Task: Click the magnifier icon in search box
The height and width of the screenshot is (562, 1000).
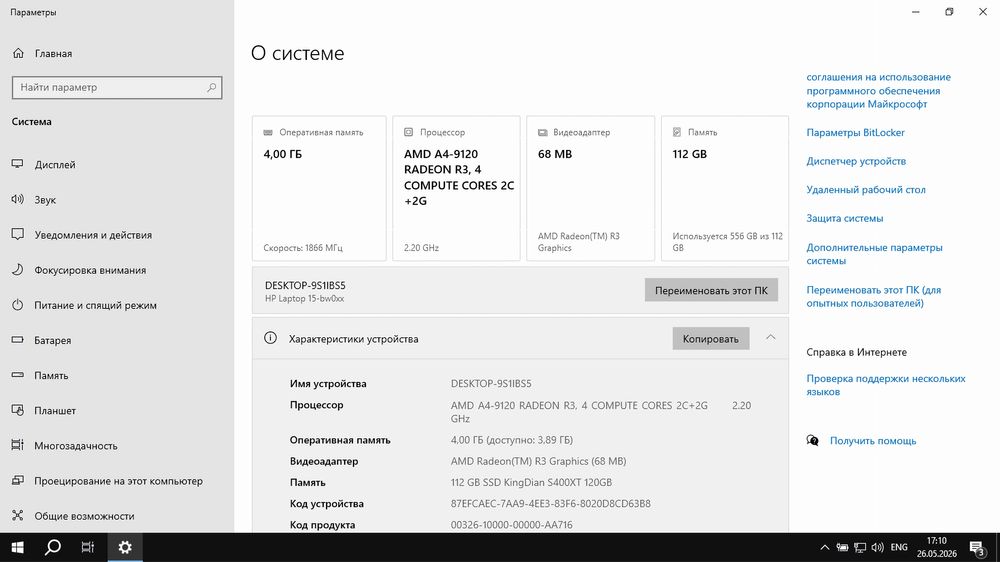Action: [211, 87]
